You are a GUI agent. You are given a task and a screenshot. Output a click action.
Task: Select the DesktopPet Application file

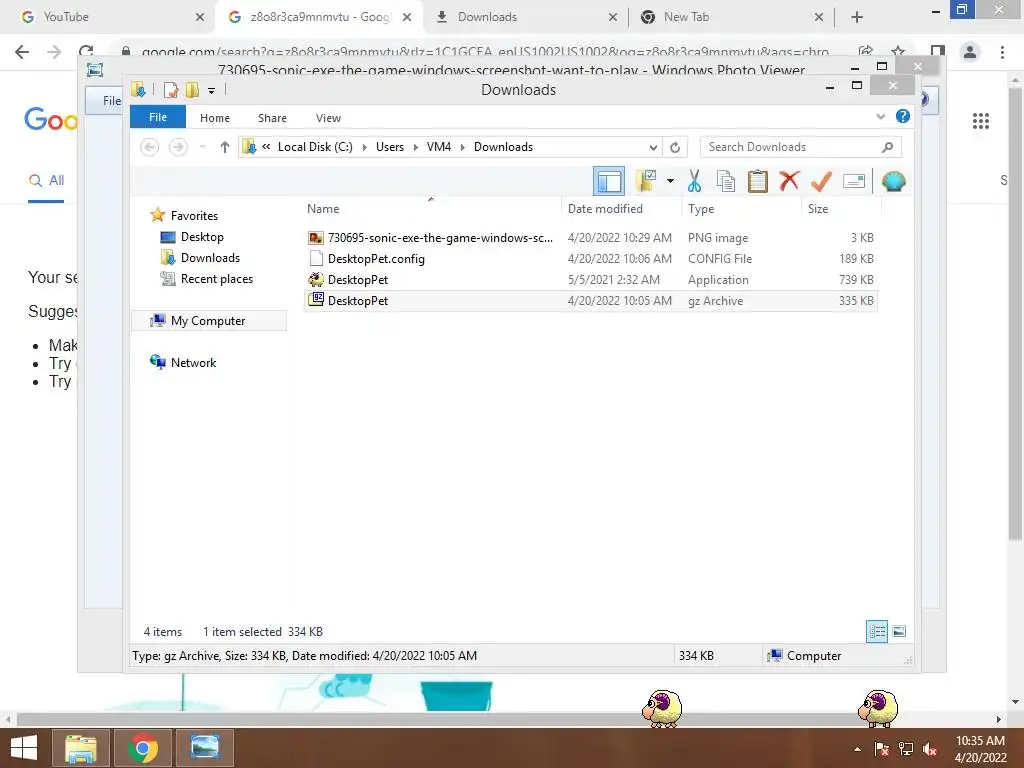pyautogui.click(x=590, y=280)
